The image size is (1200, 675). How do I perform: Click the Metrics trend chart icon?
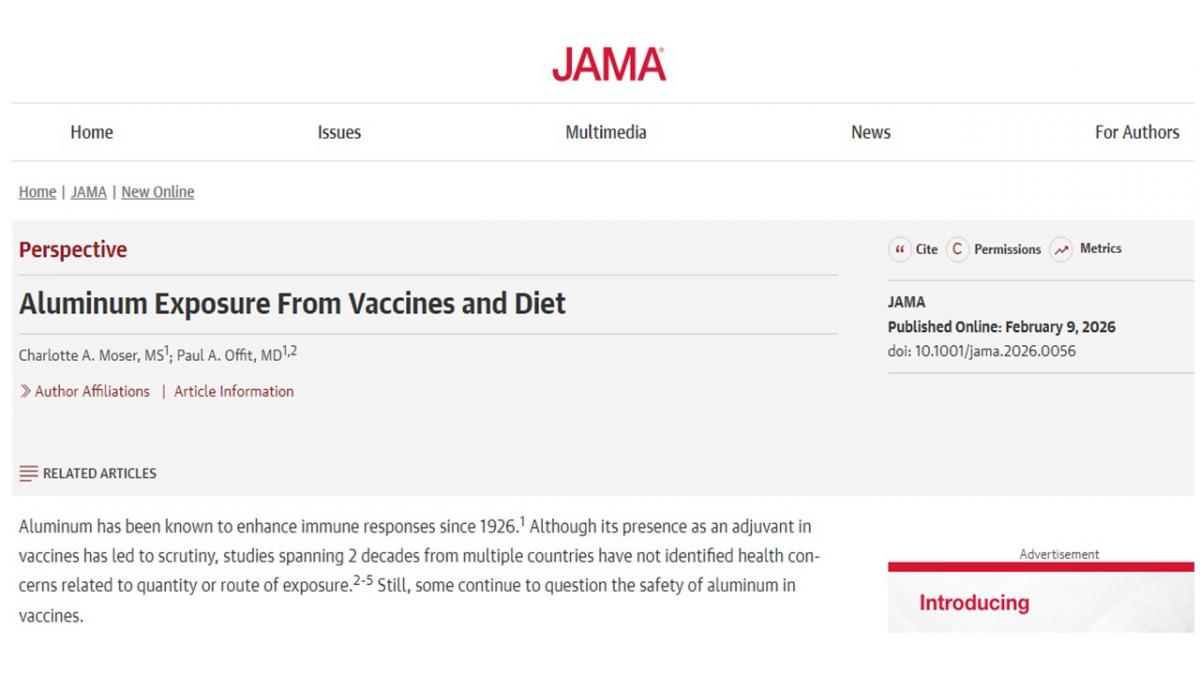click(1061, 250)
